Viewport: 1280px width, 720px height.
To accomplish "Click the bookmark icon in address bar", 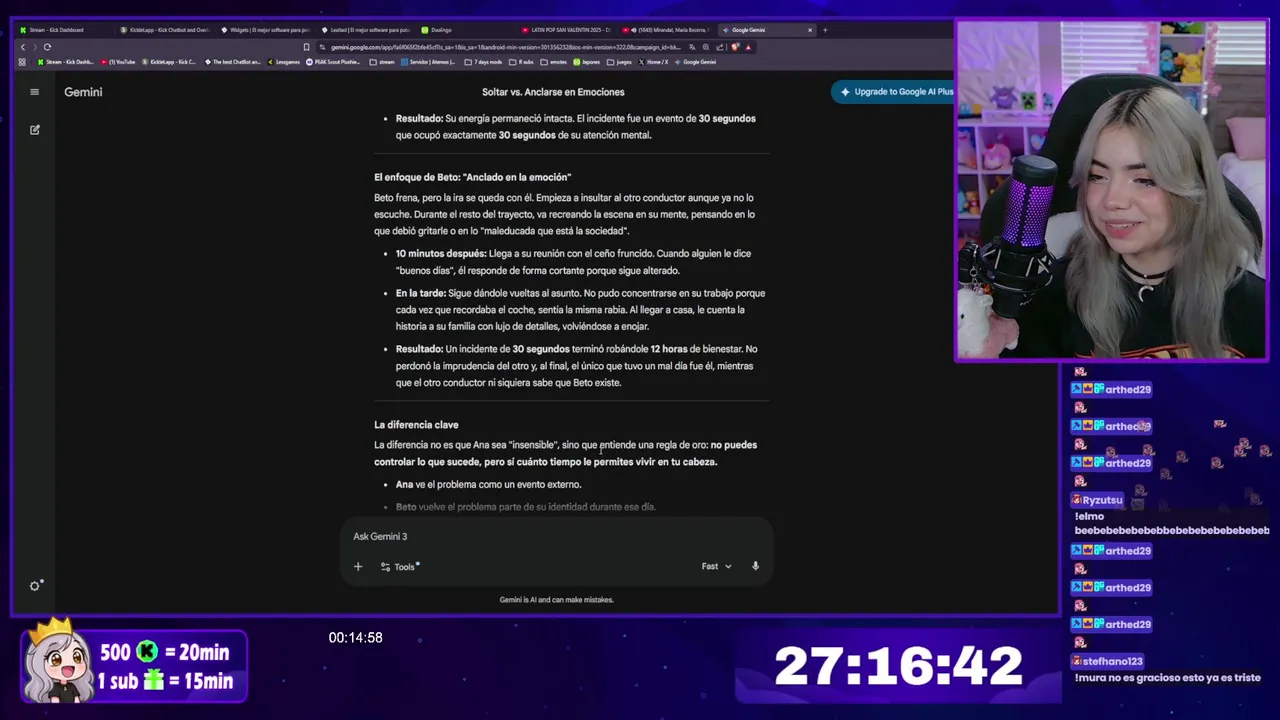I will (306, 47).
